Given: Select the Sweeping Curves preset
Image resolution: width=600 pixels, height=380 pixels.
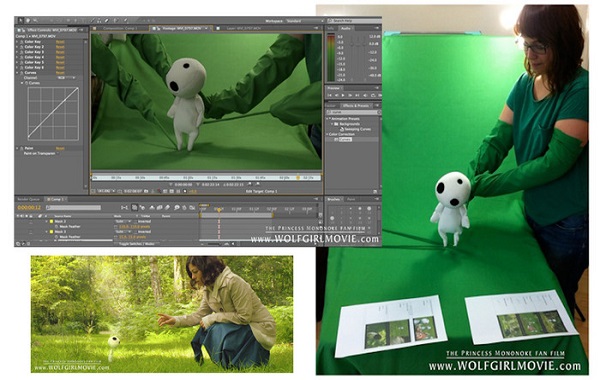Looking at the screenshot, I should (x=357, y=129).
